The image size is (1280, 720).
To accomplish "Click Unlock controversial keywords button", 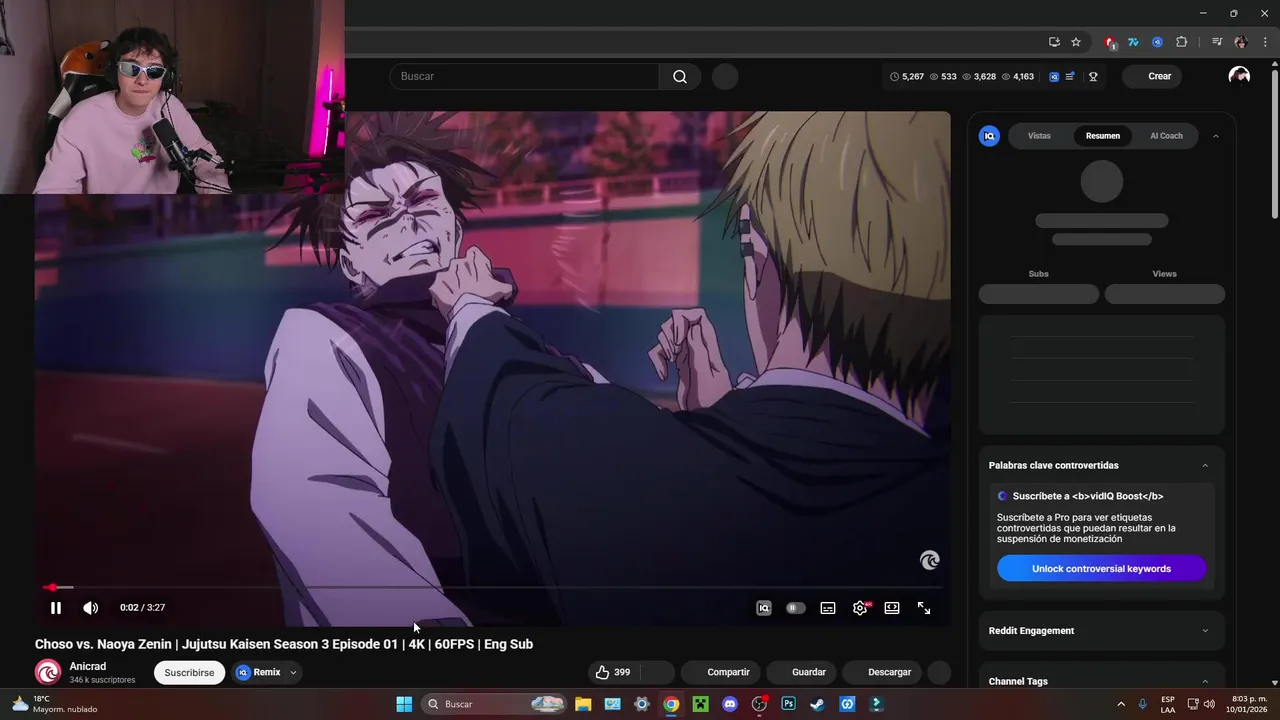I will (x=1101, y=569).
